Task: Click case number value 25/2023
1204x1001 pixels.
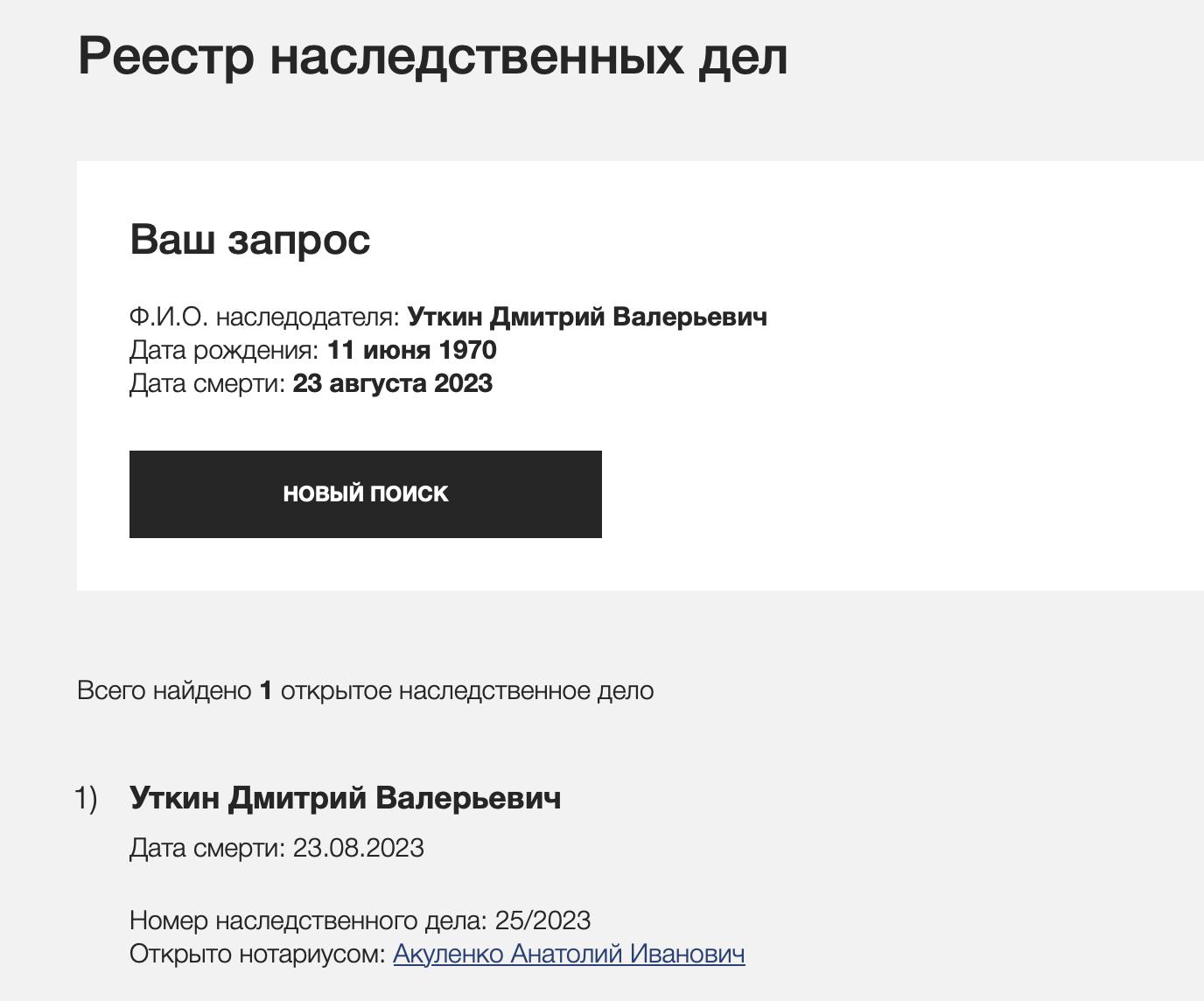Action: click(542, 920)
